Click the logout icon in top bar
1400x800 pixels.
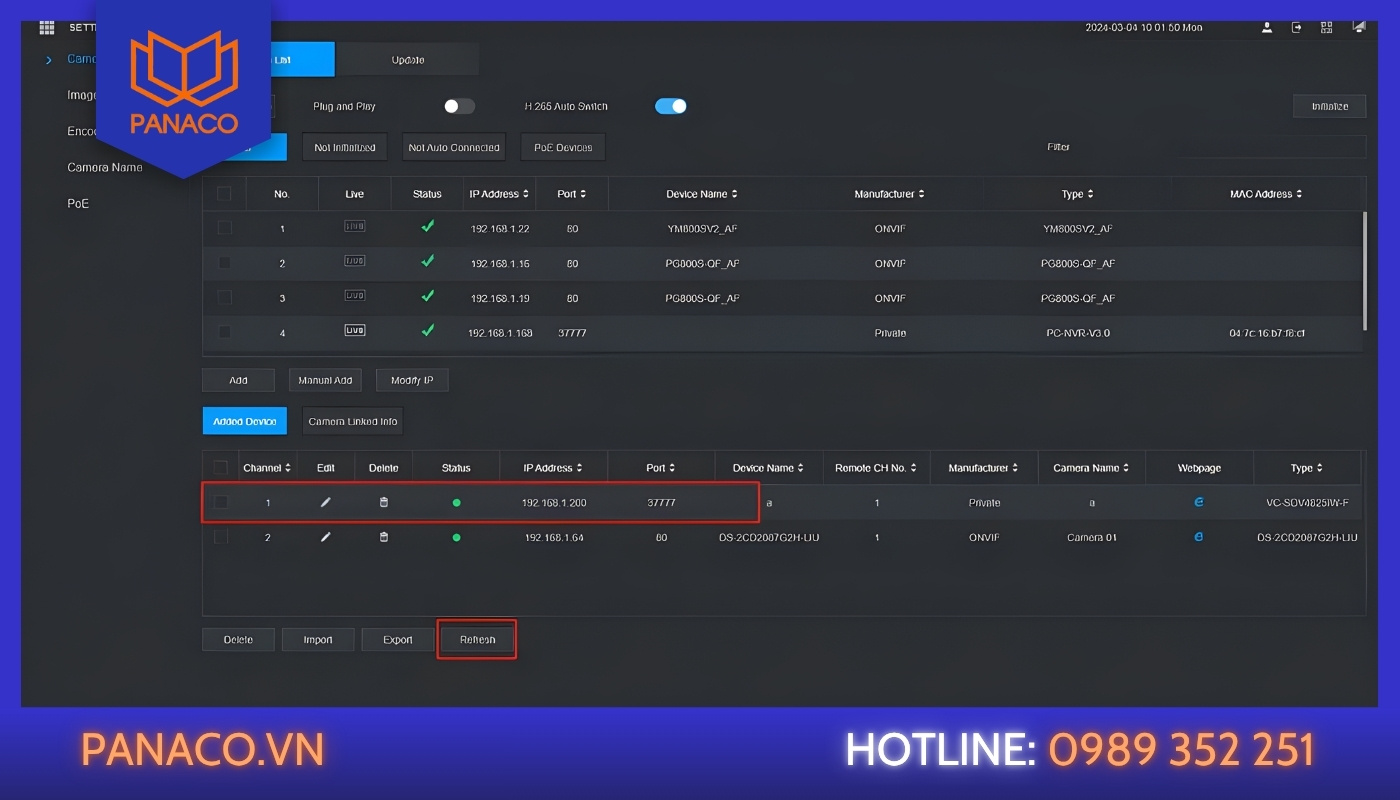tap(1297, 28)
